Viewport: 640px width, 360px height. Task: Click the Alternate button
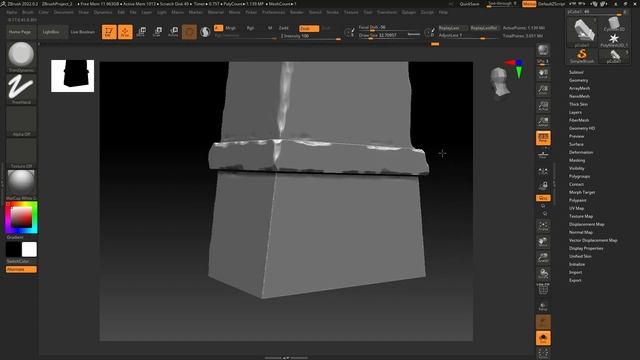pos(21,269)
